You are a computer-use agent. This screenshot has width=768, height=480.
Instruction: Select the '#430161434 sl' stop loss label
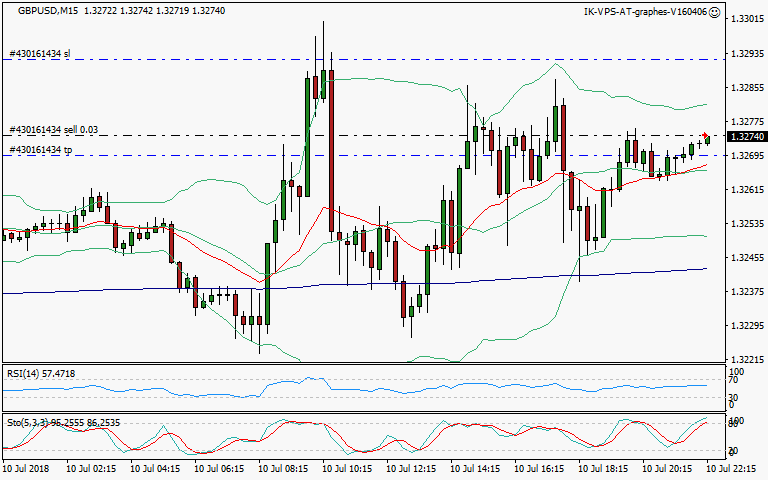pos(40,53)
